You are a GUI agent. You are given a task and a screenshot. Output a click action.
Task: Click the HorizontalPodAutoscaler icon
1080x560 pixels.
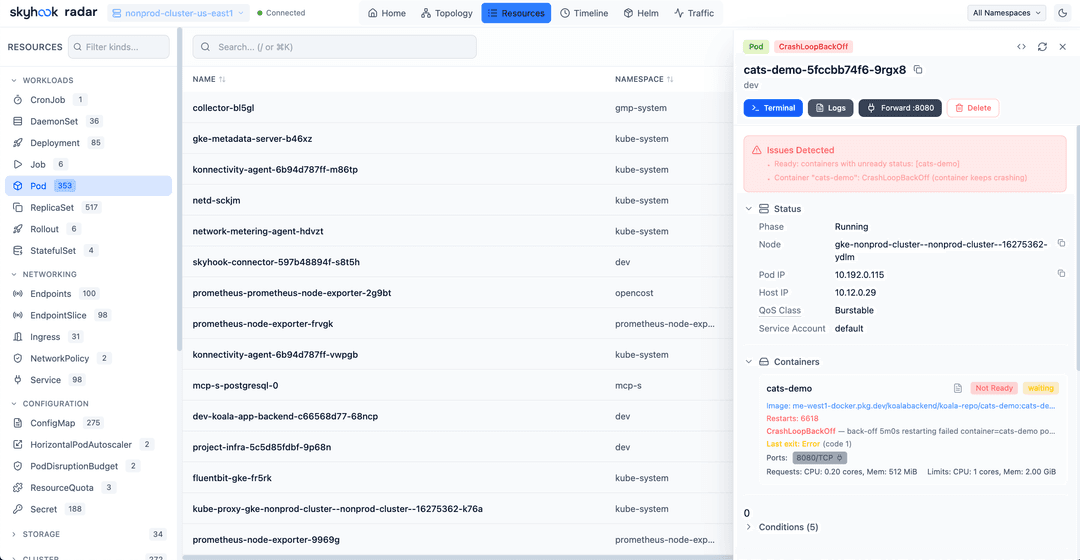[18, 444]
